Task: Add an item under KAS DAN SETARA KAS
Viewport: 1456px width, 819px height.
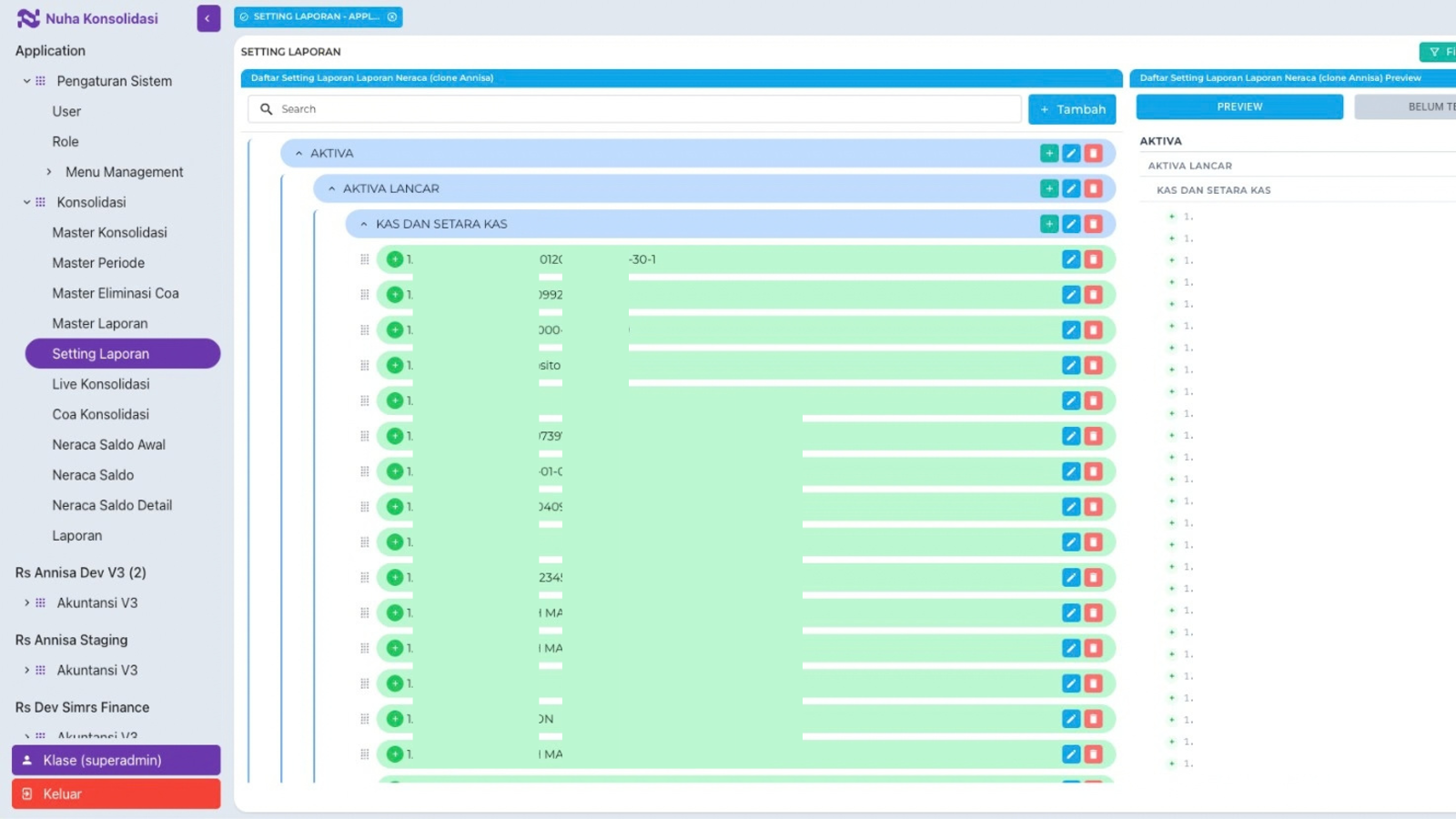Action: pos(1049,224)
